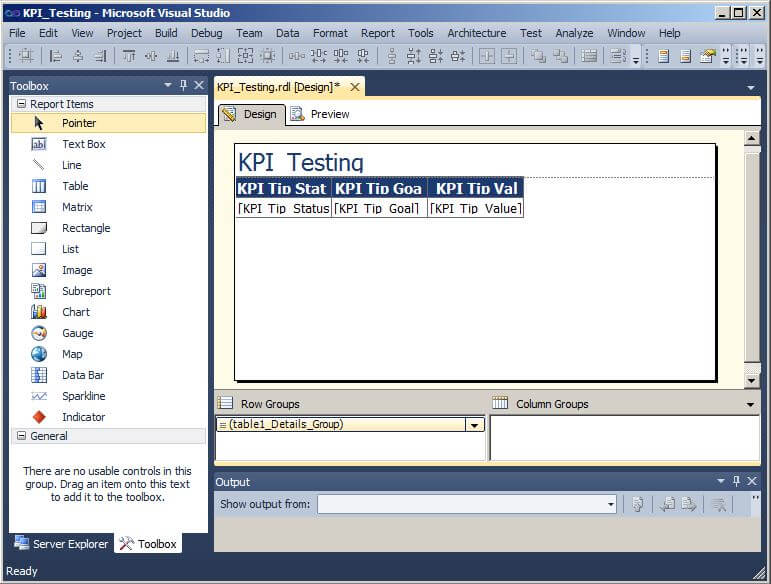
Task: Click the Send to Back toolbar icon
Action: pyautogui.click(x=560, y=56)
